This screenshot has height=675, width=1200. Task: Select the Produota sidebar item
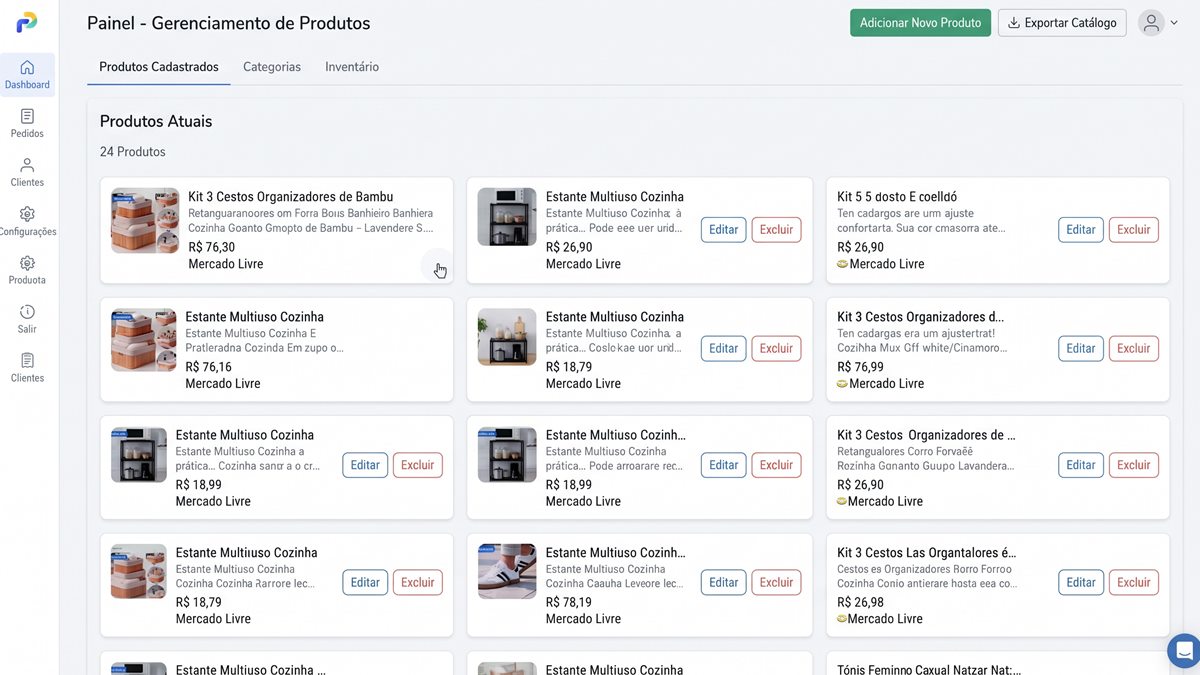coord(27,271)
